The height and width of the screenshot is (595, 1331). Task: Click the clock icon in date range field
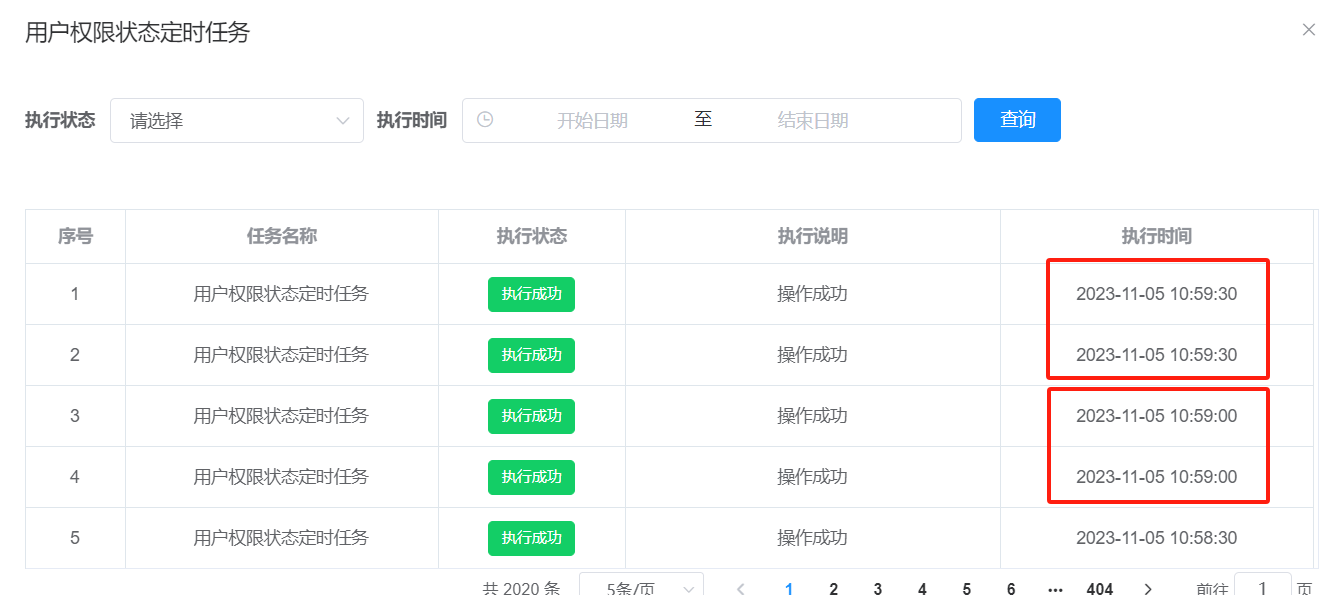(x=485, y=120)
